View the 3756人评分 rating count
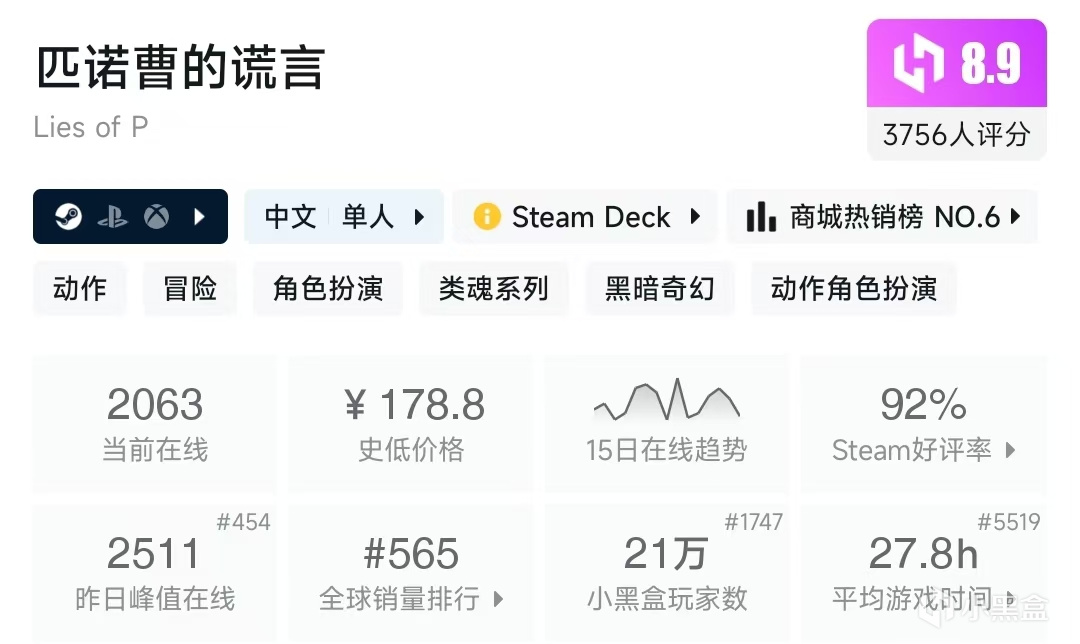The image size is (1080, 644). click(x=956, y=135)
